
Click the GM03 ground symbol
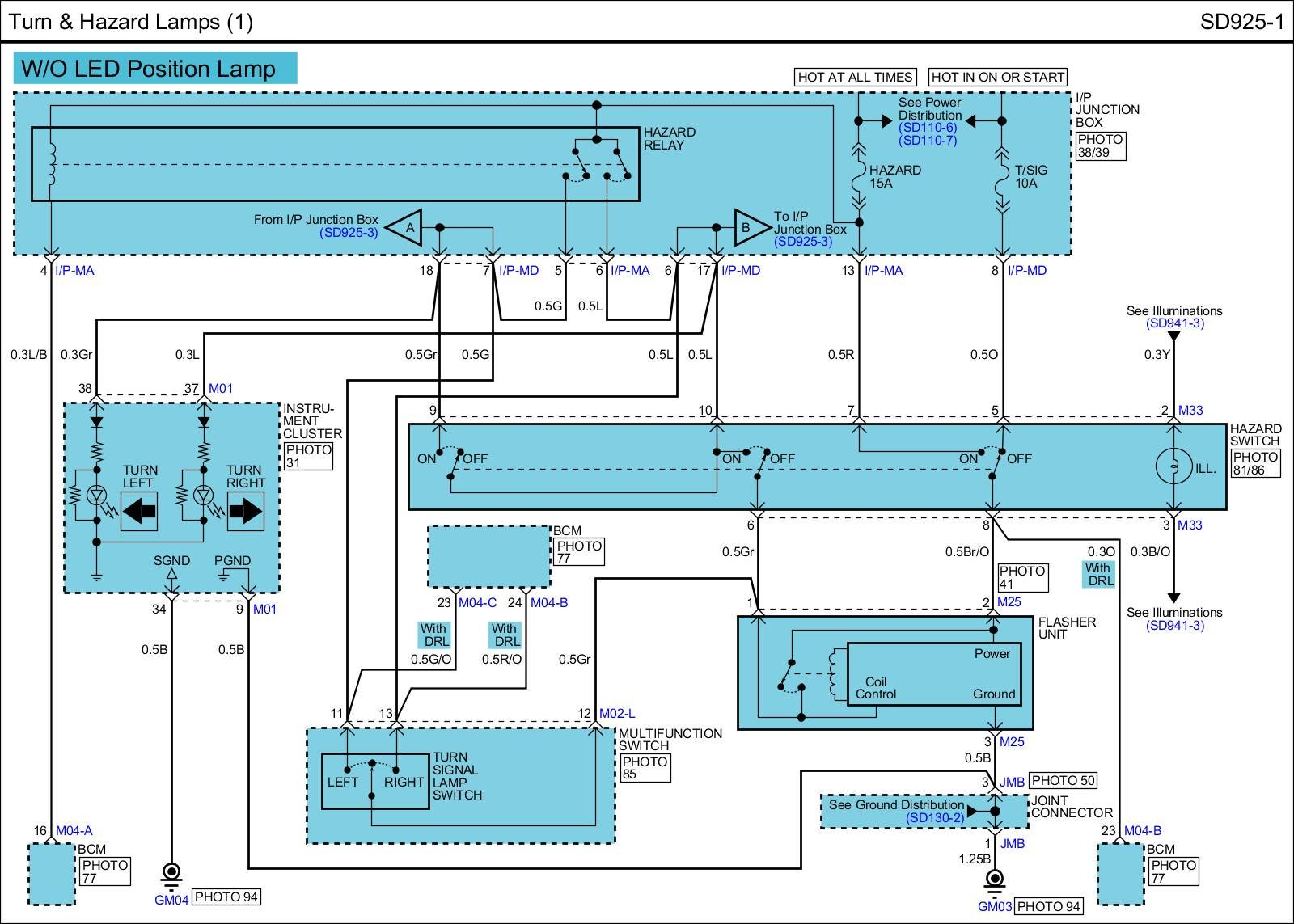[x=995, y=880]
